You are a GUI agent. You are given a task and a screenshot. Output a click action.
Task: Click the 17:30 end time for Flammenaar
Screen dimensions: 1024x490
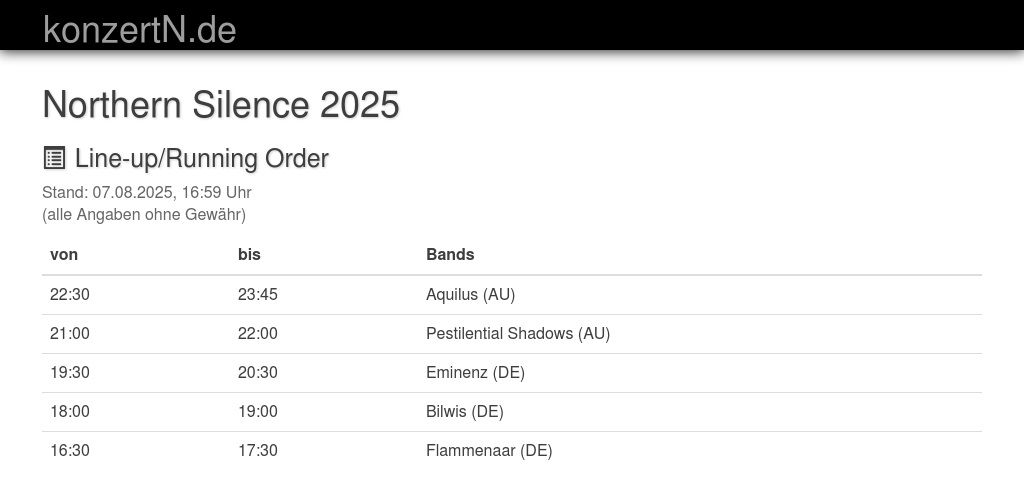[x=258, y=450]
